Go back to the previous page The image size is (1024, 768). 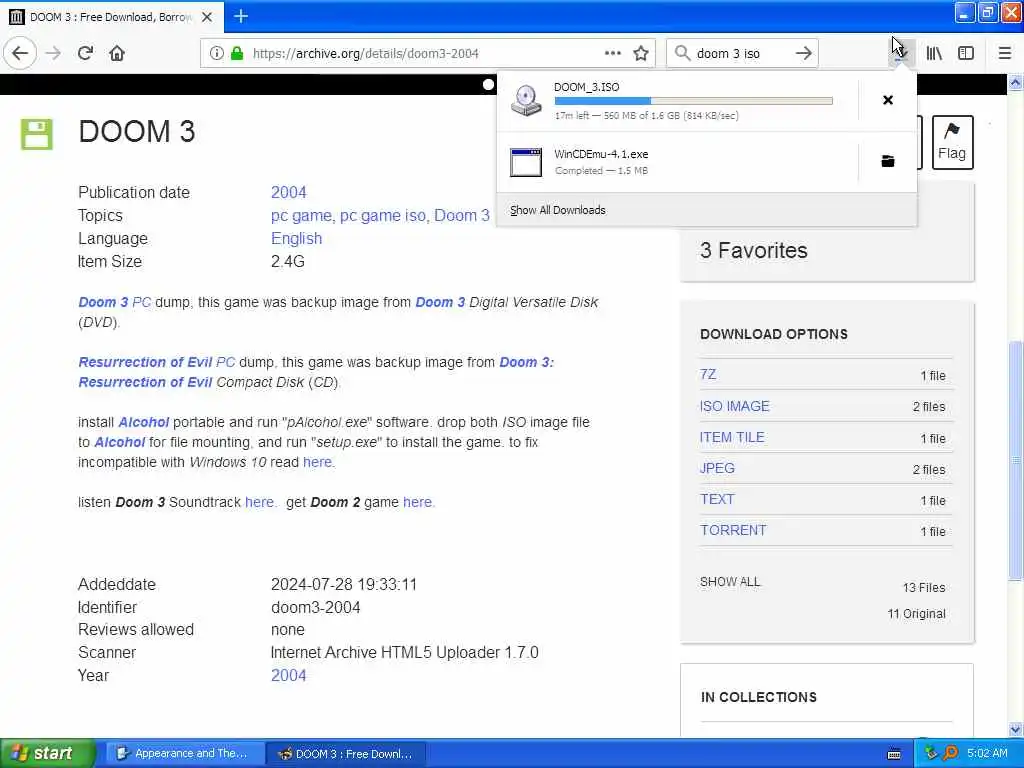20,53
